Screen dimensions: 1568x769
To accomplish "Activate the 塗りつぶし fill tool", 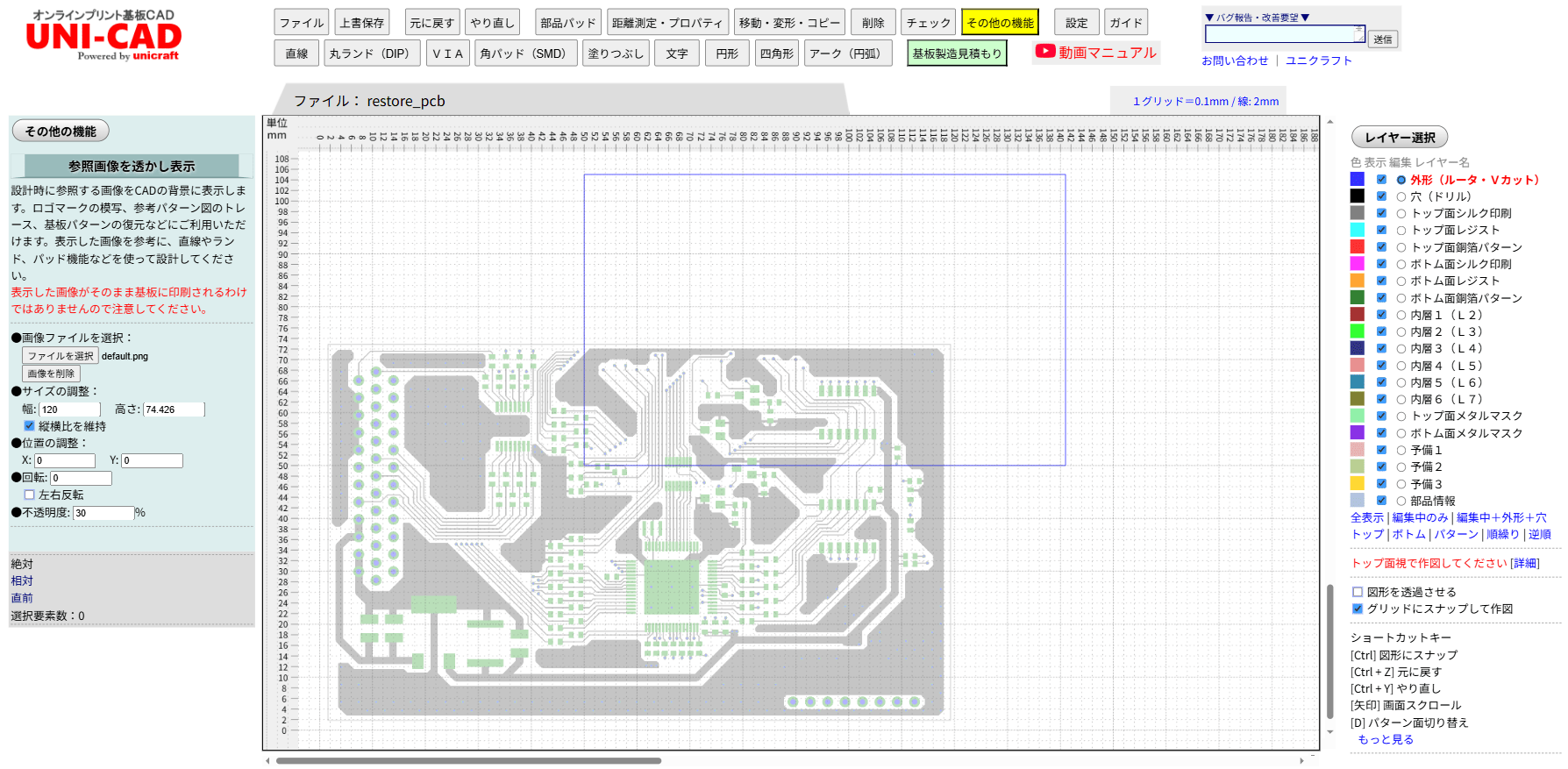I will [616, 53].
